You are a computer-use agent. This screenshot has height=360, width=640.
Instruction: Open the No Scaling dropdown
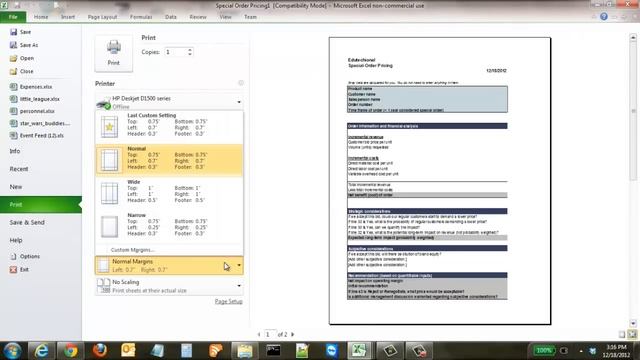tap(169, 286)
